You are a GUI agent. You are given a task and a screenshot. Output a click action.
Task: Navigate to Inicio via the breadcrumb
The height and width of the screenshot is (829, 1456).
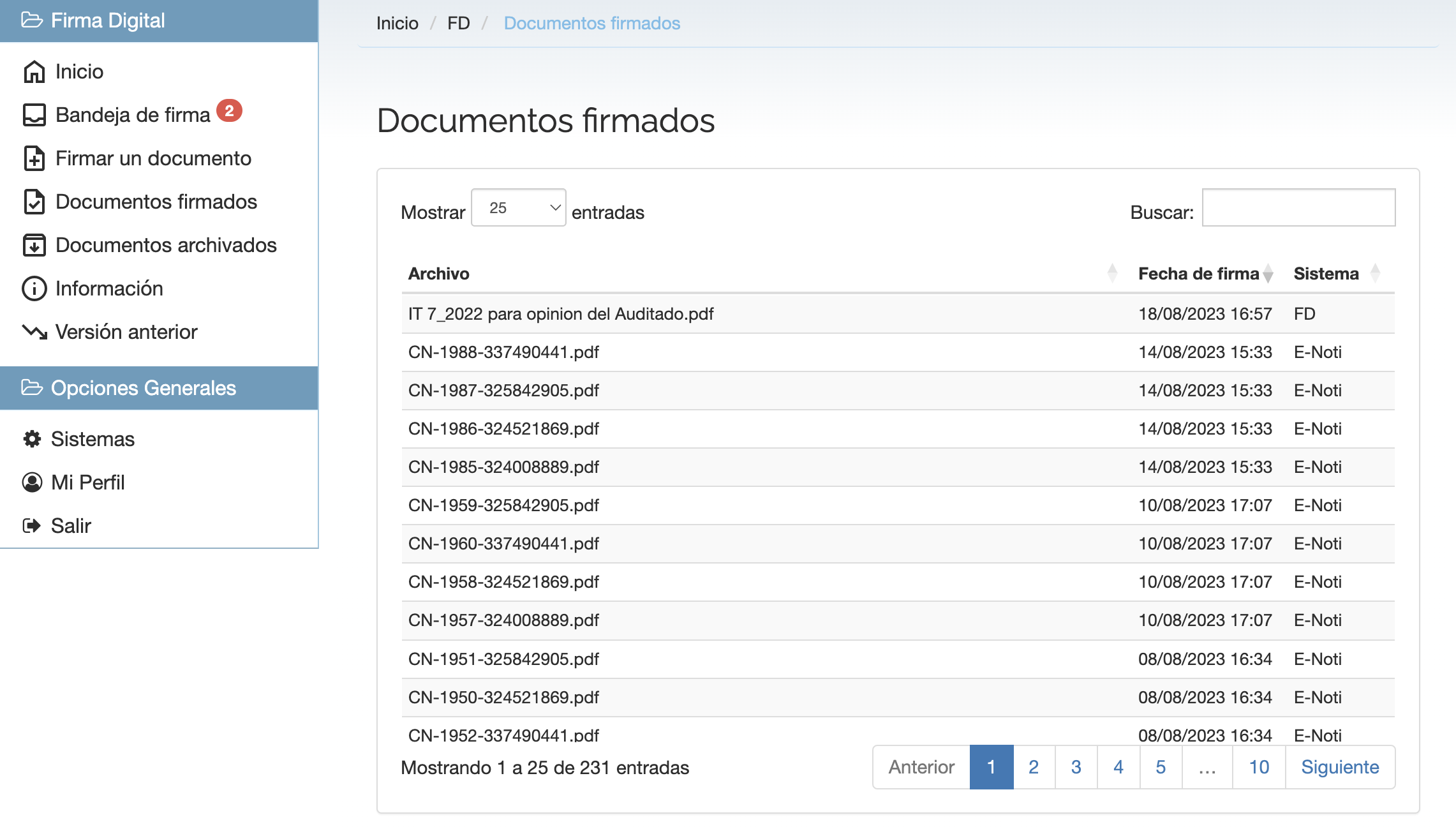[397, 22]
